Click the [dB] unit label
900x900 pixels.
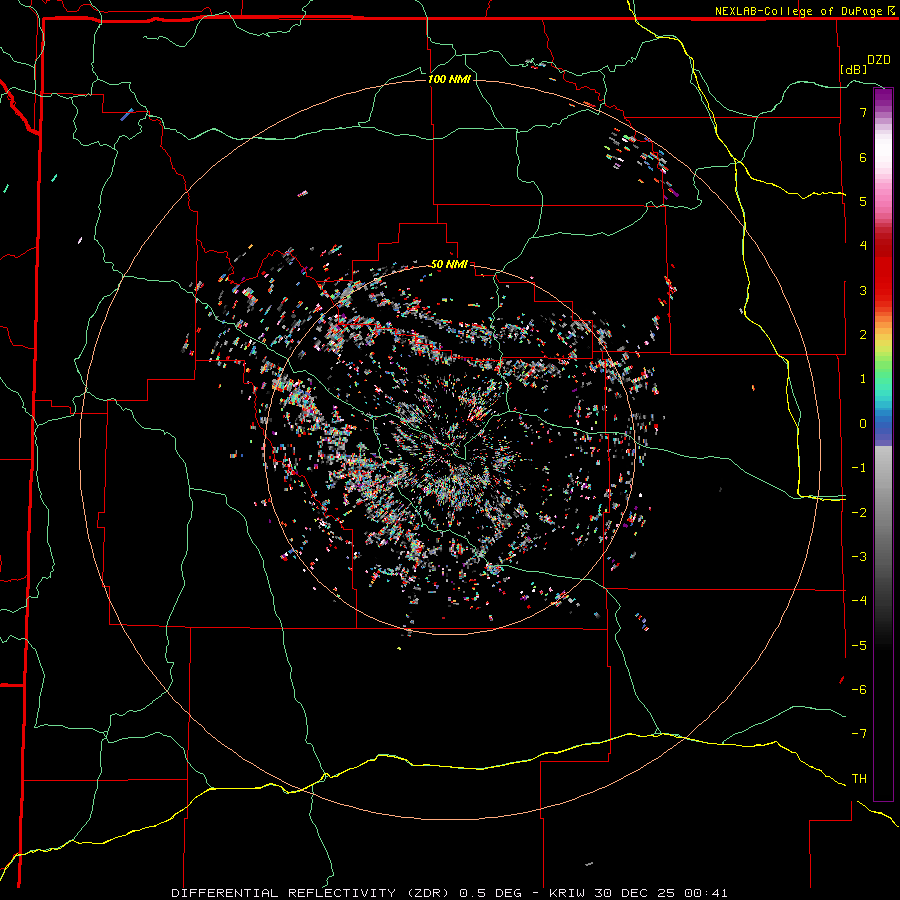click(x=854, y=69)
